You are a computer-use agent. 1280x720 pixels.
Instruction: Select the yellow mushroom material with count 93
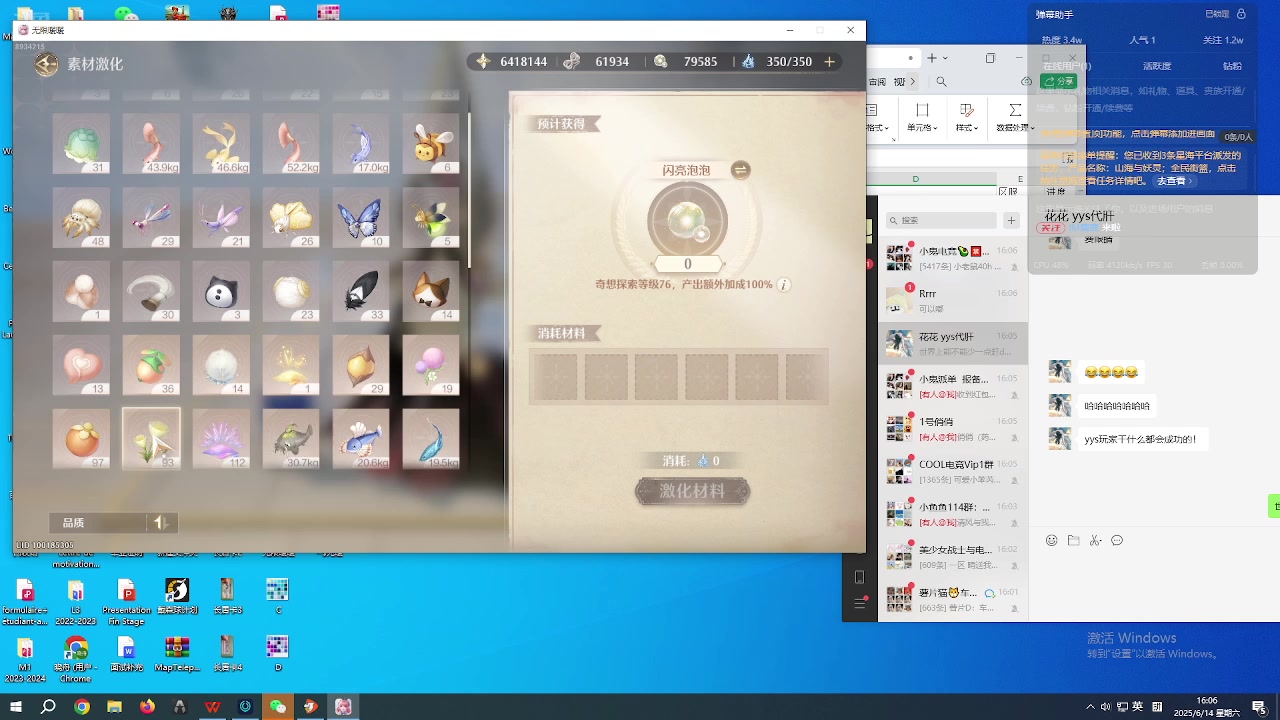click(151, 439)
